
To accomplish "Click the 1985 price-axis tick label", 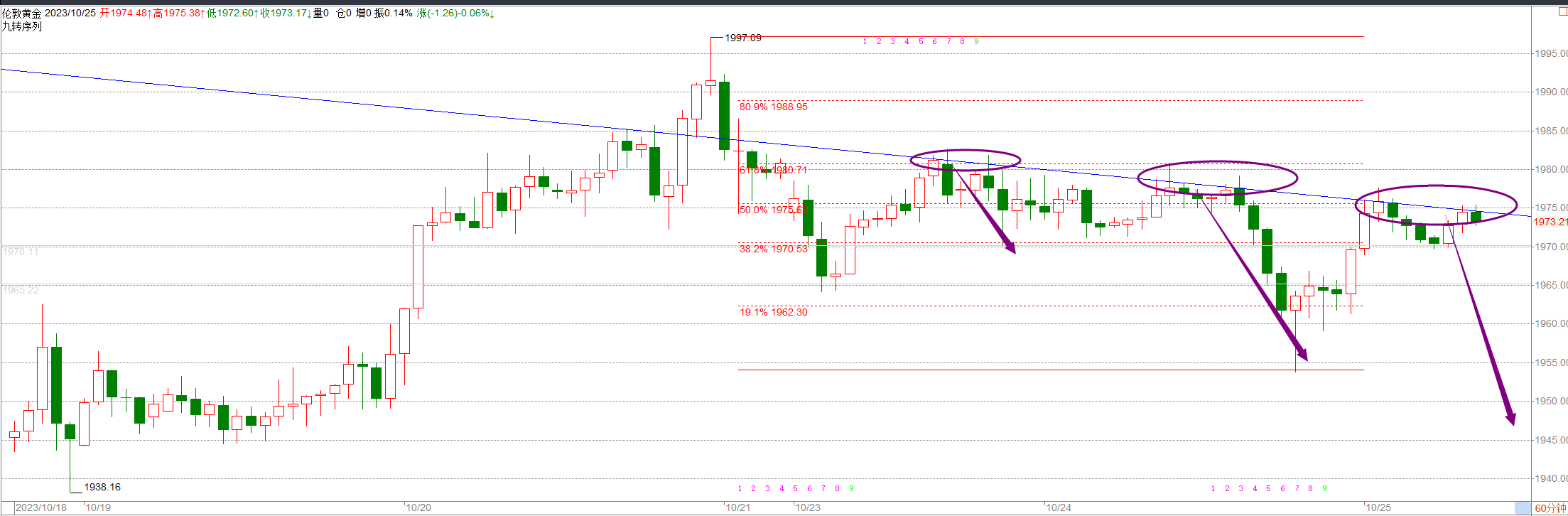I will [x=1551, y=131].
